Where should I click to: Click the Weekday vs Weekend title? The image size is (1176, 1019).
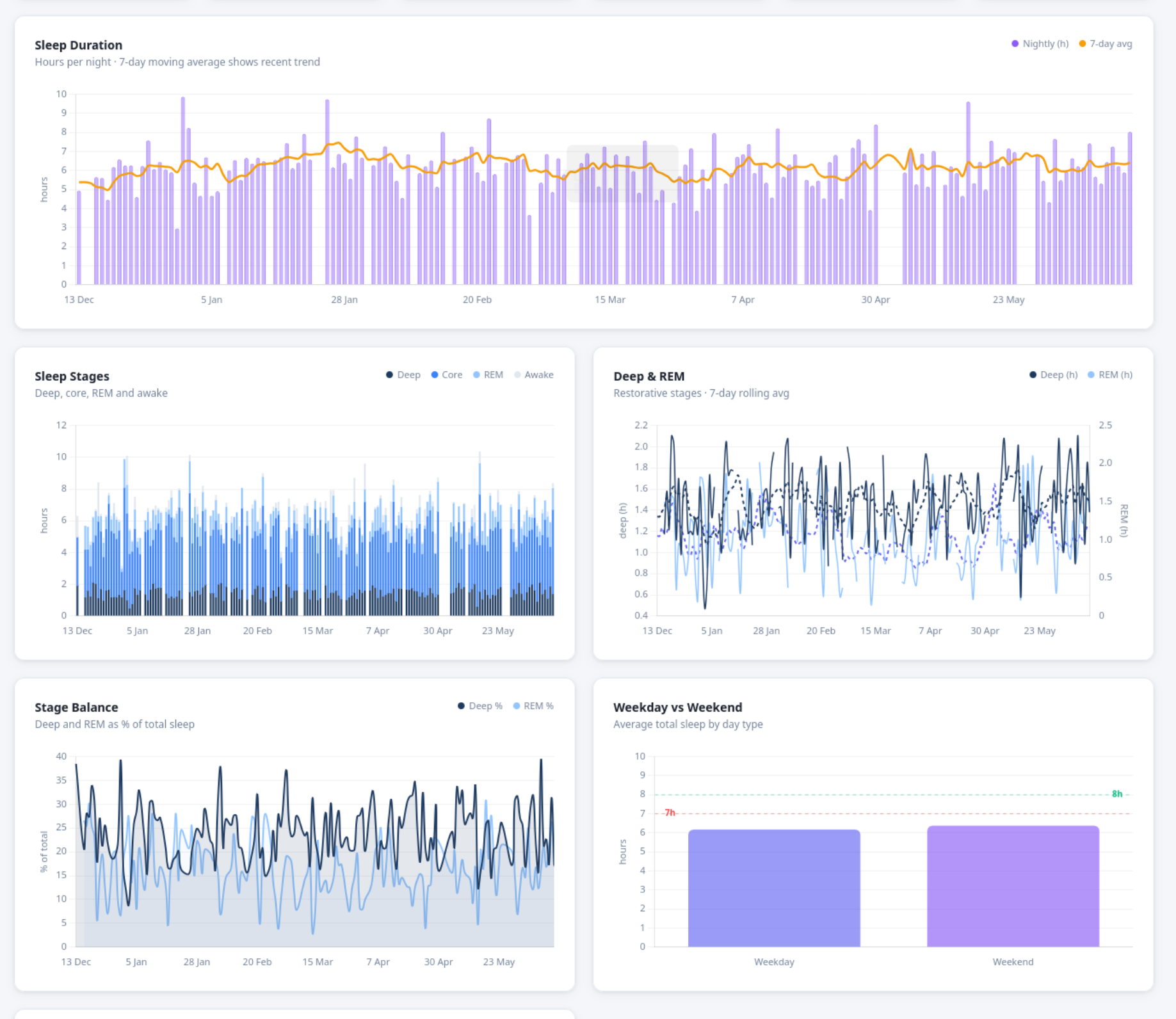677,707
